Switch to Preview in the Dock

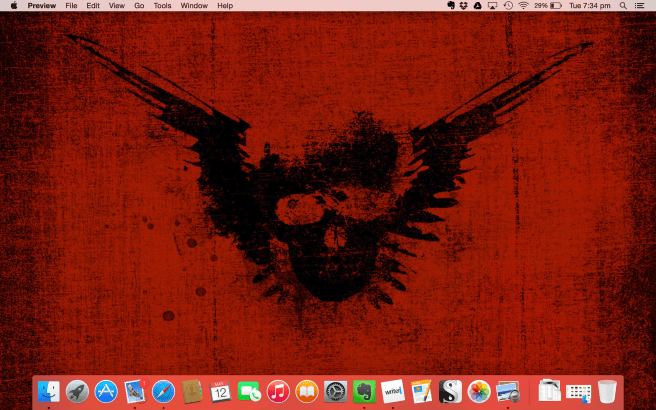point(507,392)
